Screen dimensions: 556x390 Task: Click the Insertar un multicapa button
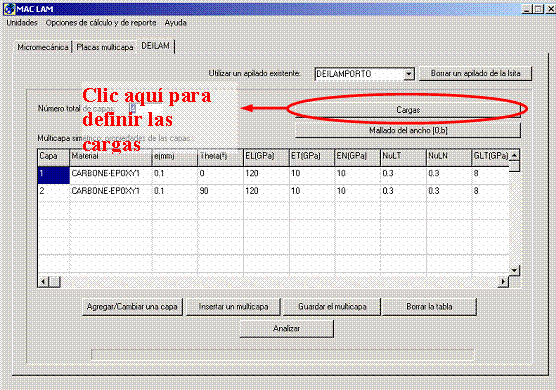click(x=233, y=307)
